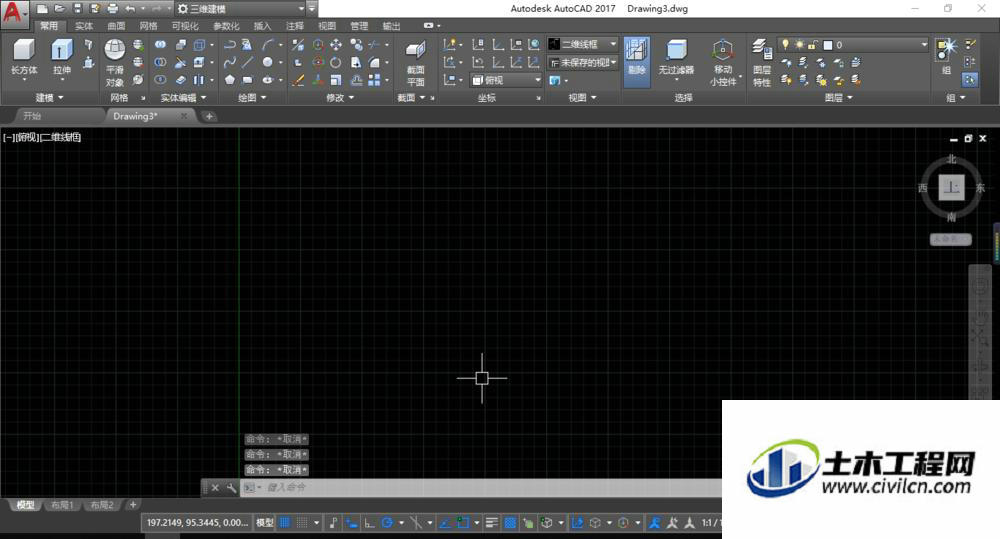Click the Save icon in quick access toolbar

77,8
